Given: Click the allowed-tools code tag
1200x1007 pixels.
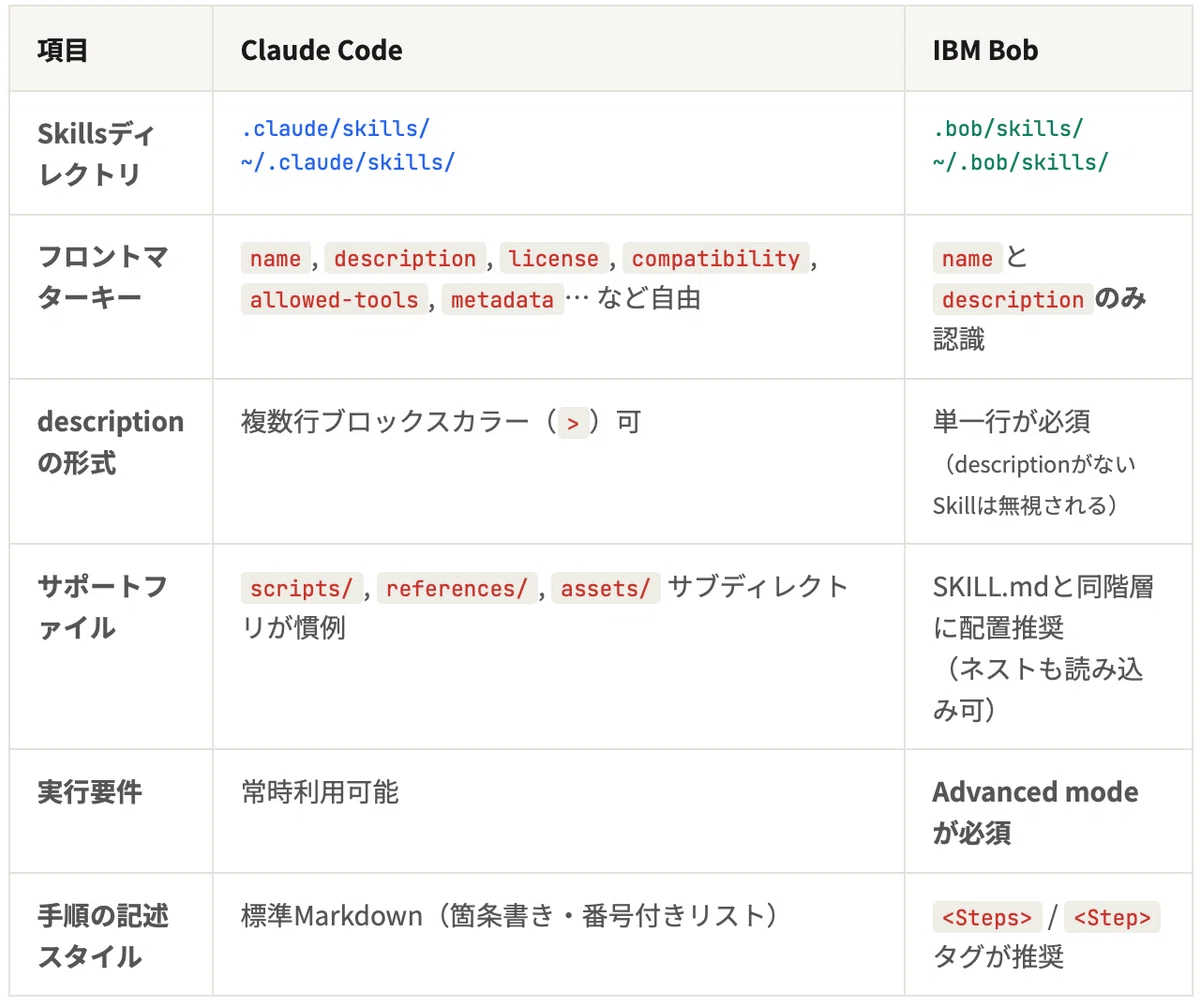Looking at the screenshot, I should pyautogui.click(x=333, y=300).
